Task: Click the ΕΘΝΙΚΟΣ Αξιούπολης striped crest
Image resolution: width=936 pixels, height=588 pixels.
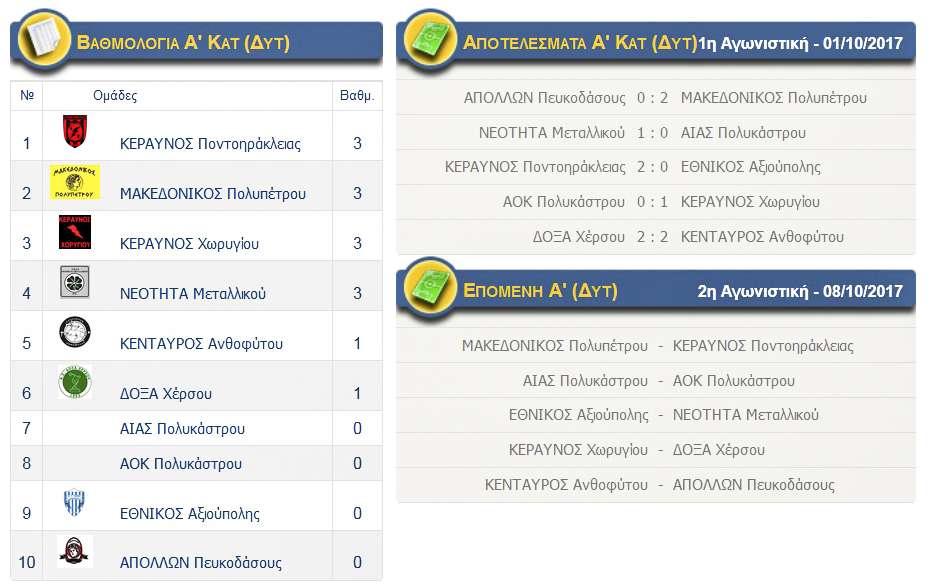Action: coord(74,503)
